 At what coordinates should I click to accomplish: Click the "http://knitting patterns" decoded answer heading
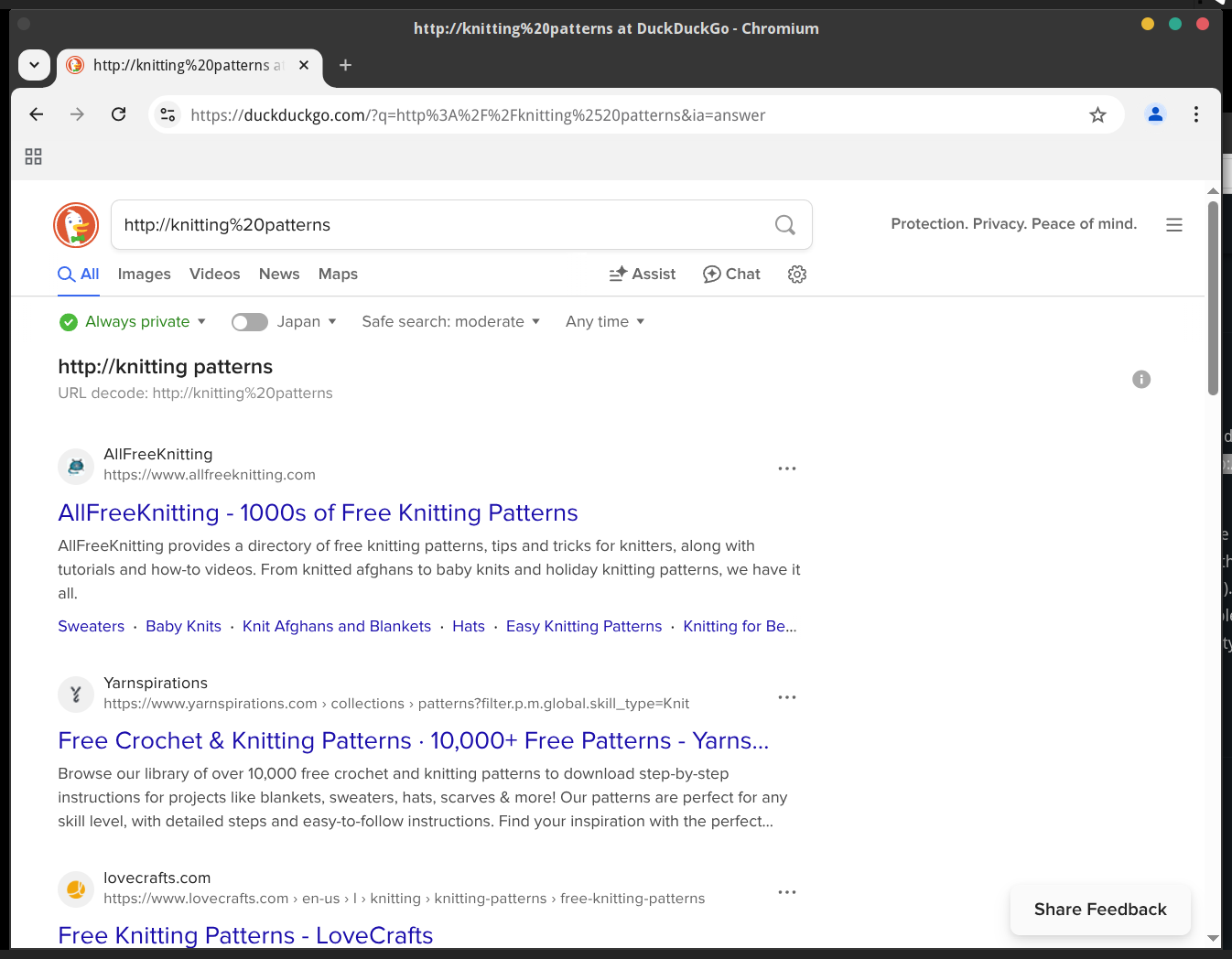[166, 367]
